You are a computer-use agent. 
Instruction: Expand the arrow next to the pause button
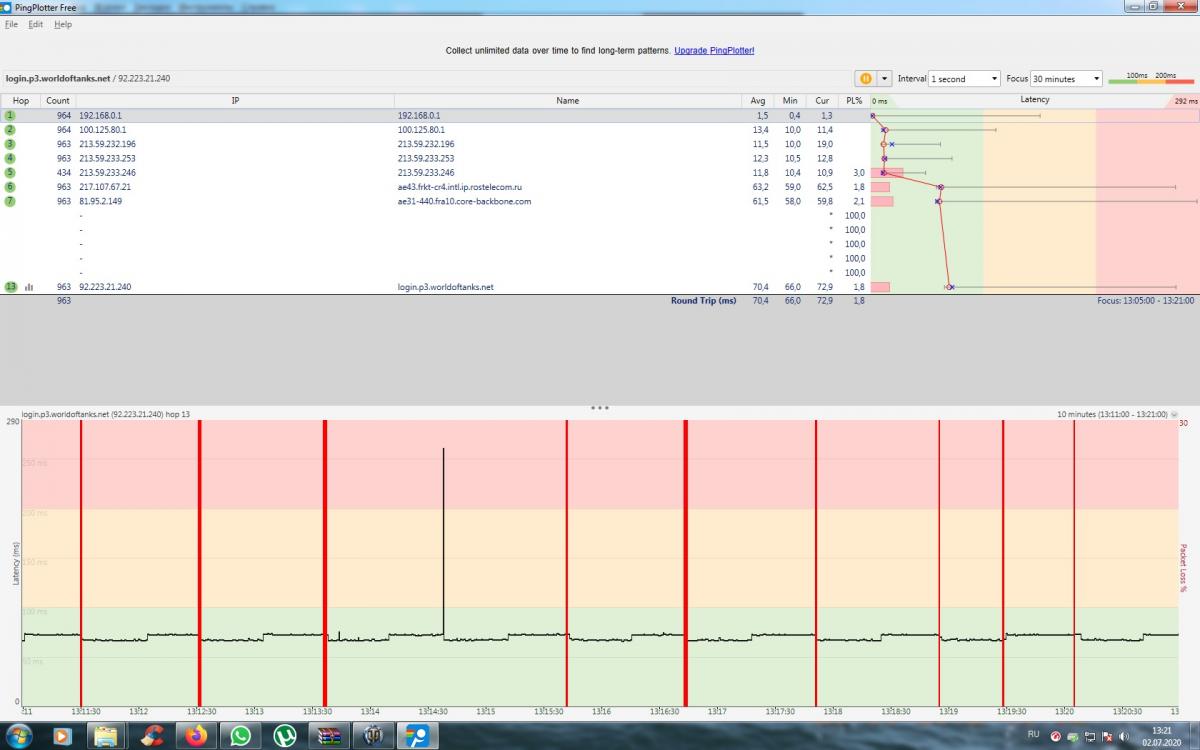[x=884, y=78]
